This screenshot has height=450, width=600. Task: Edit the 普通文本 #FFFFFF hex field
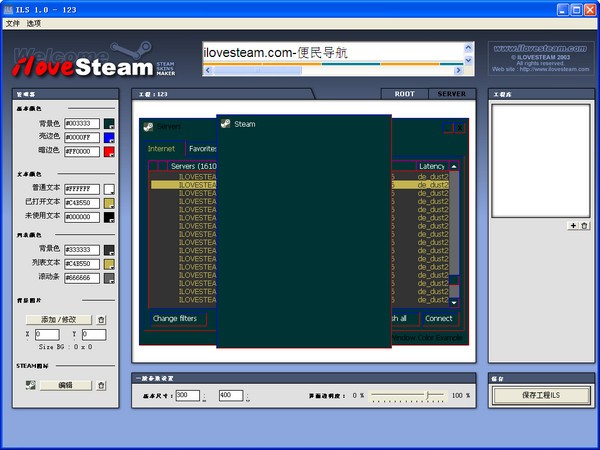click(x=82, y=189)
